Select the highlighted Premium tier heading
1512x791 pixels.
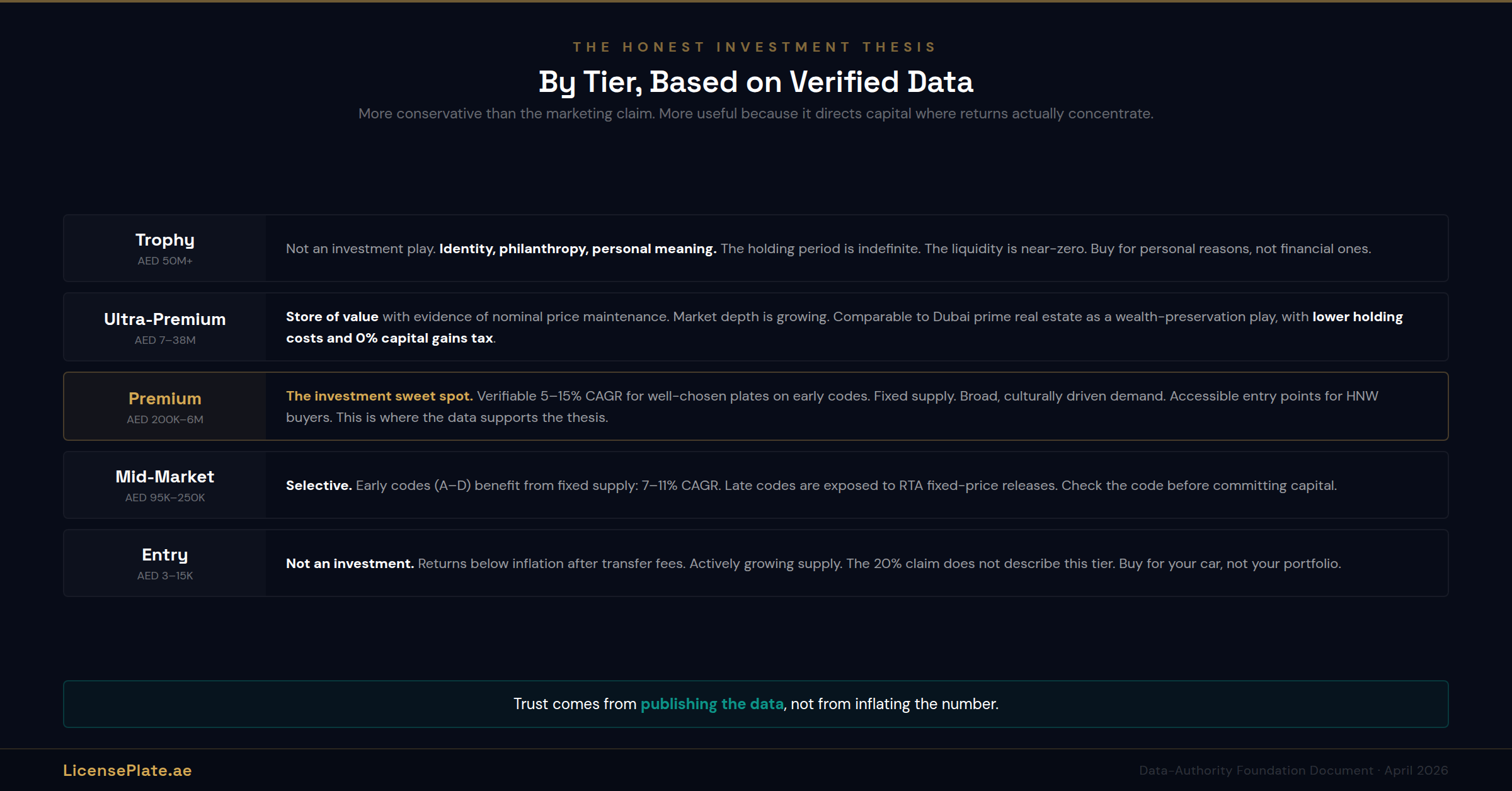(x=165, y=399)
